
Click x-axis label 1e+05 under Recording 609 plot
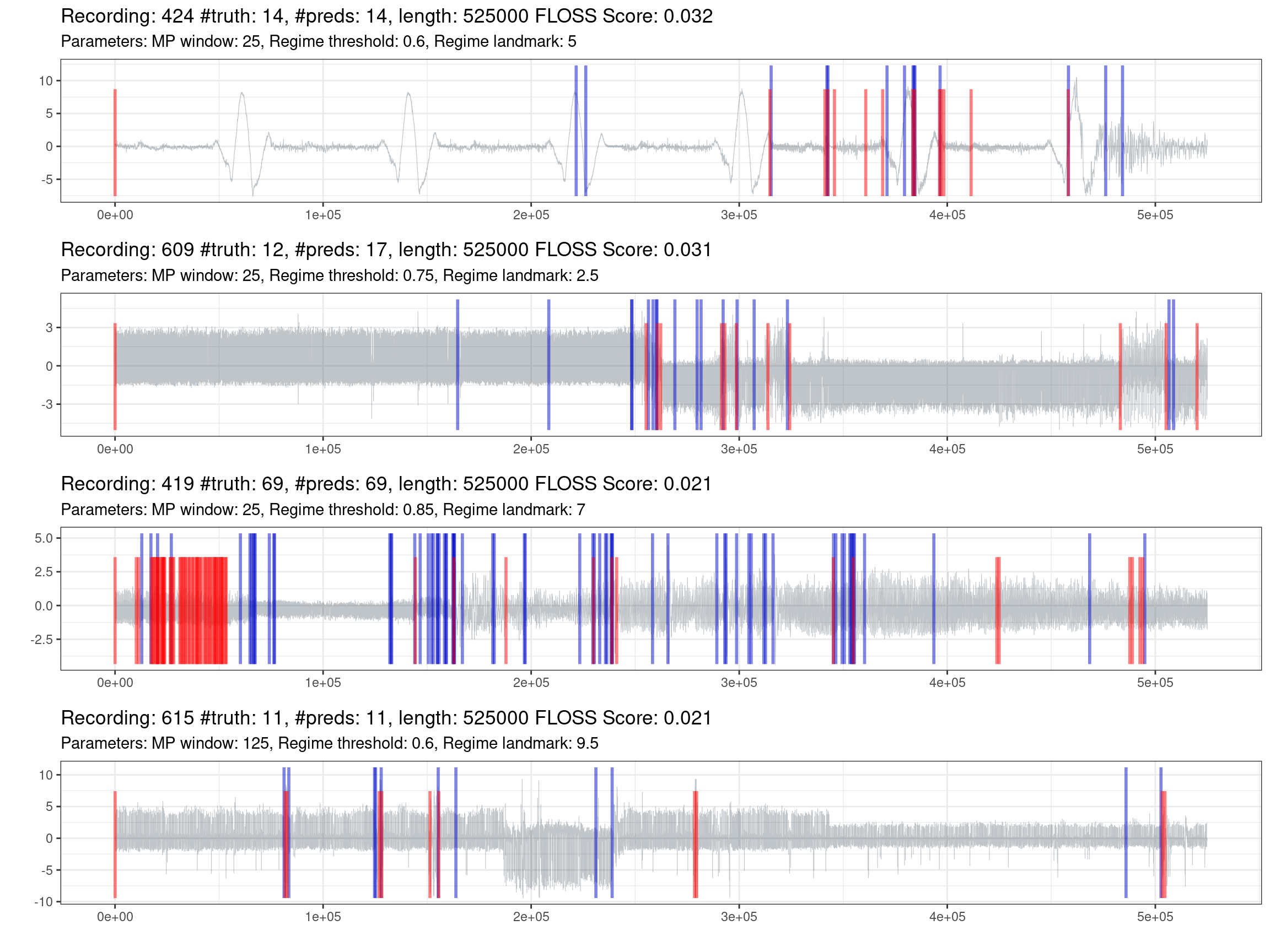322,450
